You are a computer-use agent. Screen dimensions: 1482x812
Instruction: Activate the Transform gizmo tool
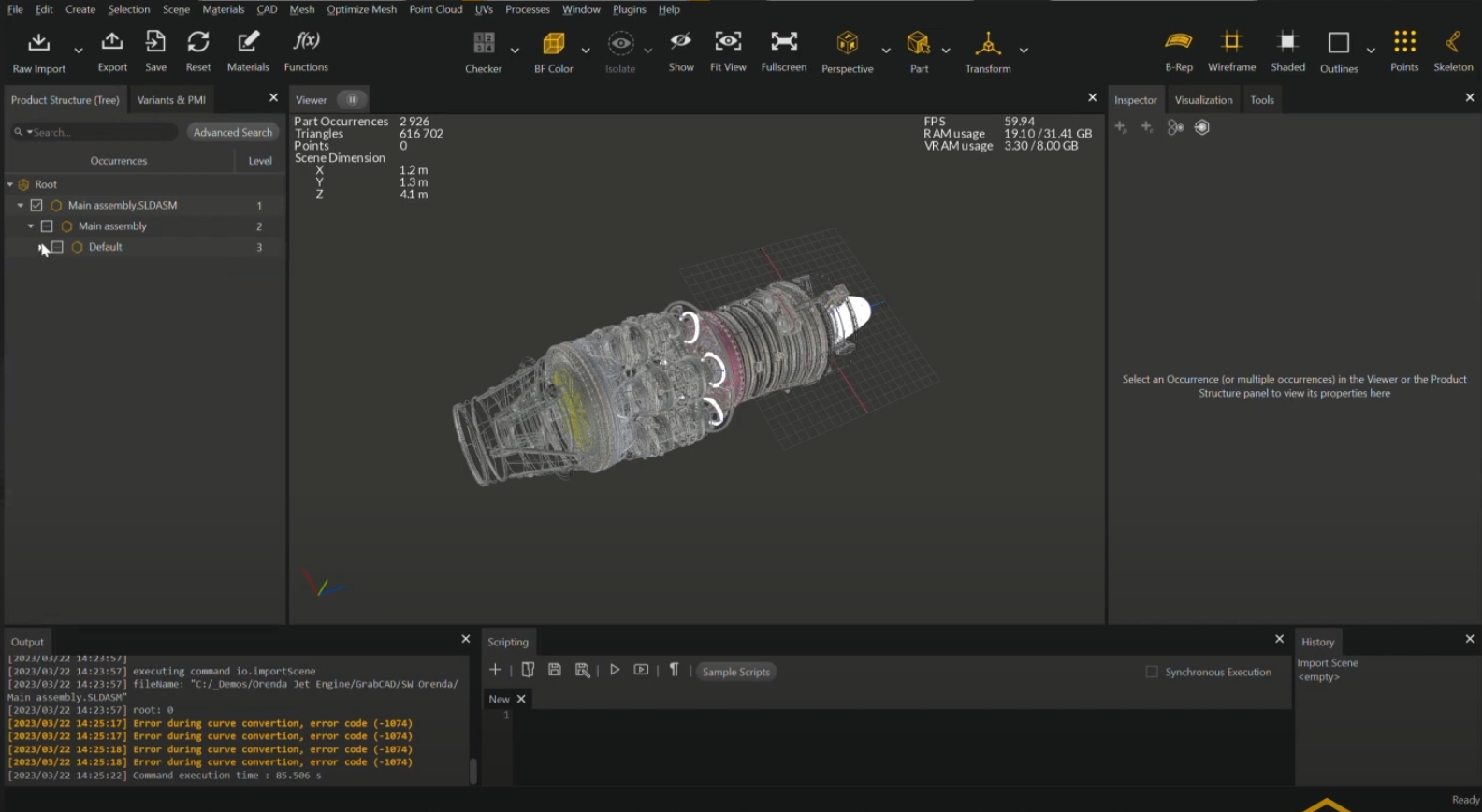[x=988, y=43]
